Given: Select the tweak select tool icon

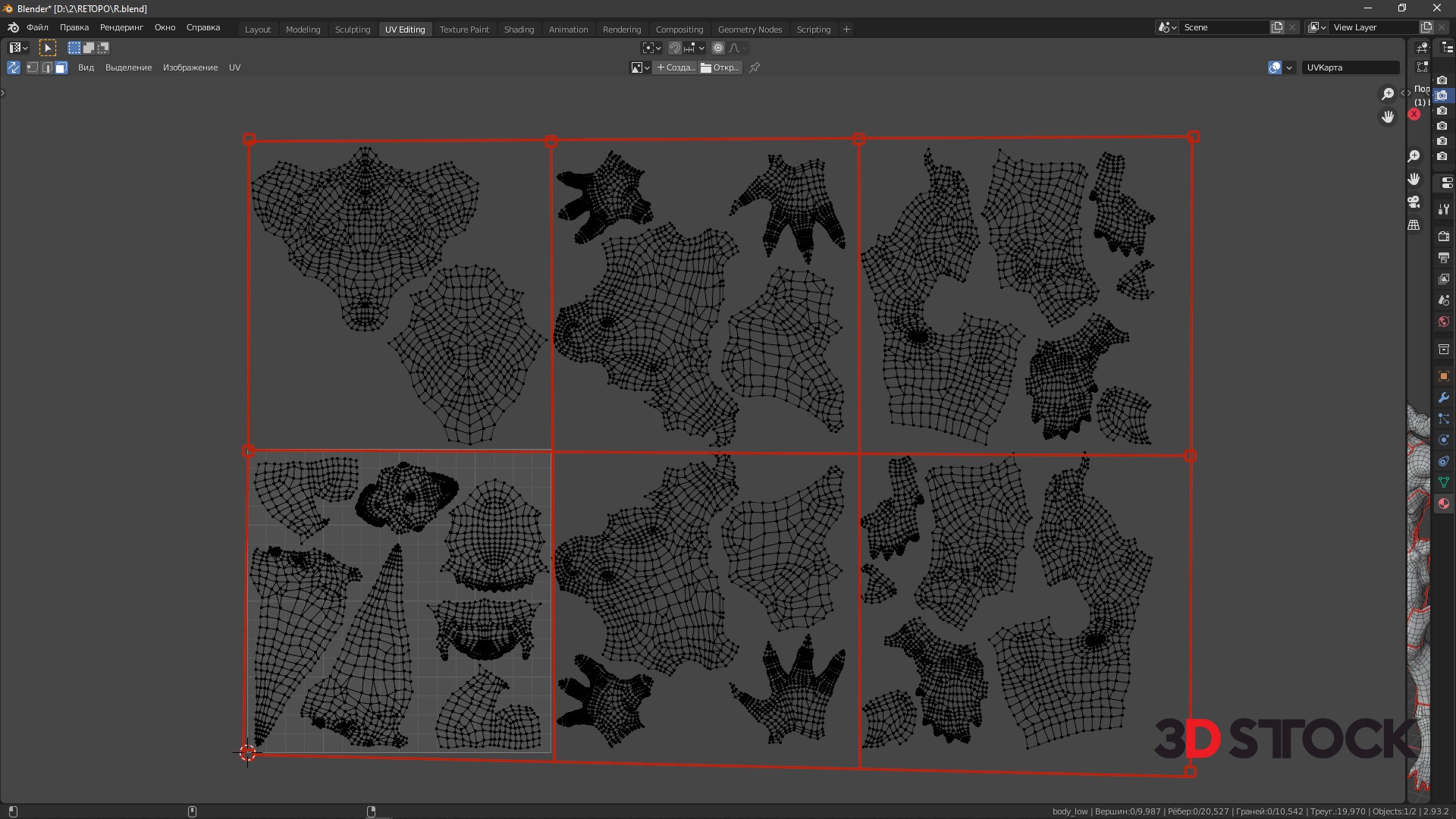Looking at the screenshot, I should tap(47, 48).
